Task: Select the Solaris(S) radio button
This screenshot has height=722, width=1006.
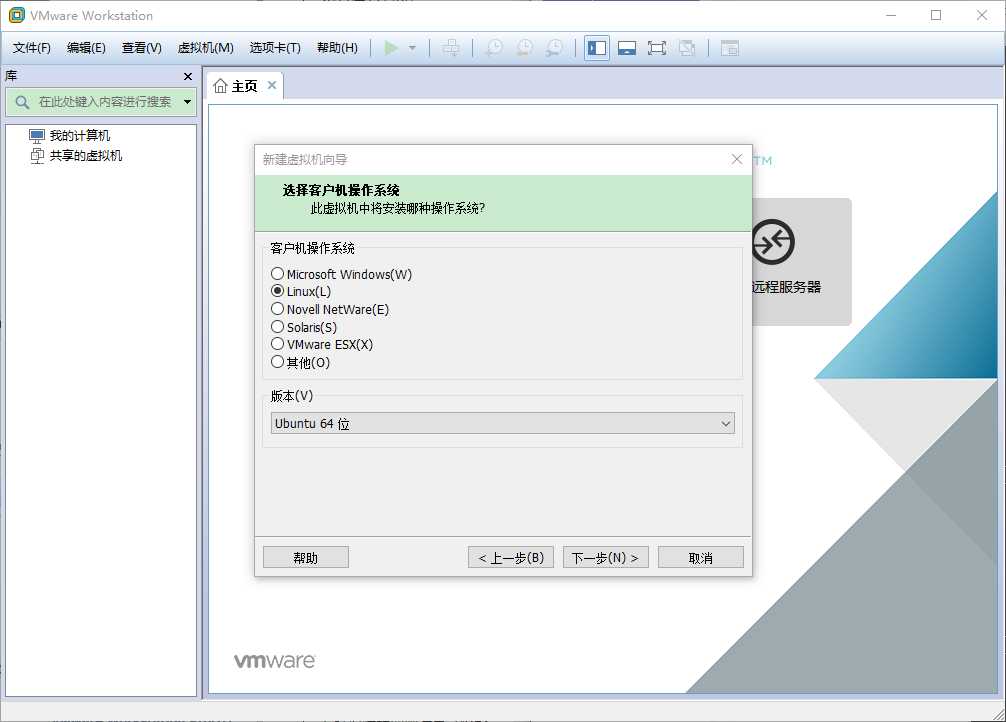Action: [x=277, y=327]
